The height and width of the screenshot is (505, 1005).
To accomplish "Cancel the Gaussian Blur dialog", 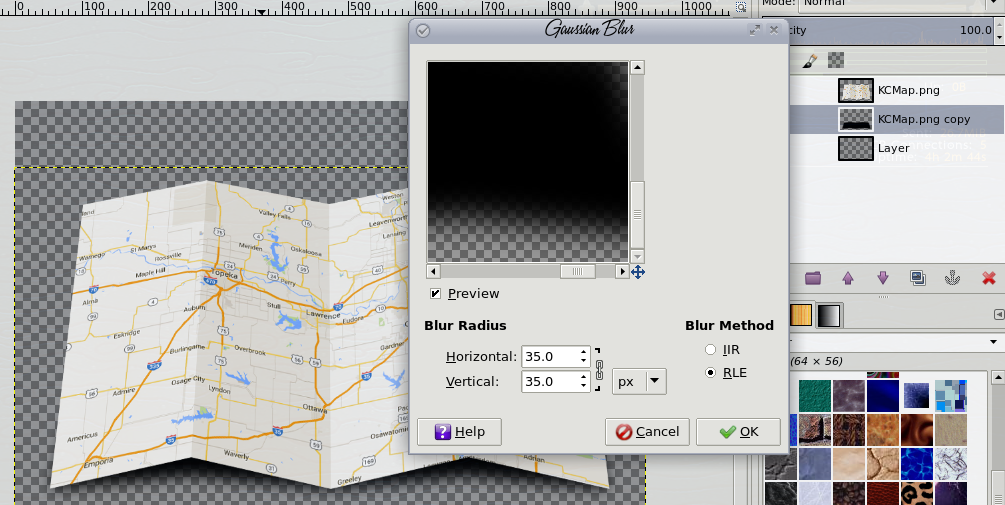I will tap(647, 432).
